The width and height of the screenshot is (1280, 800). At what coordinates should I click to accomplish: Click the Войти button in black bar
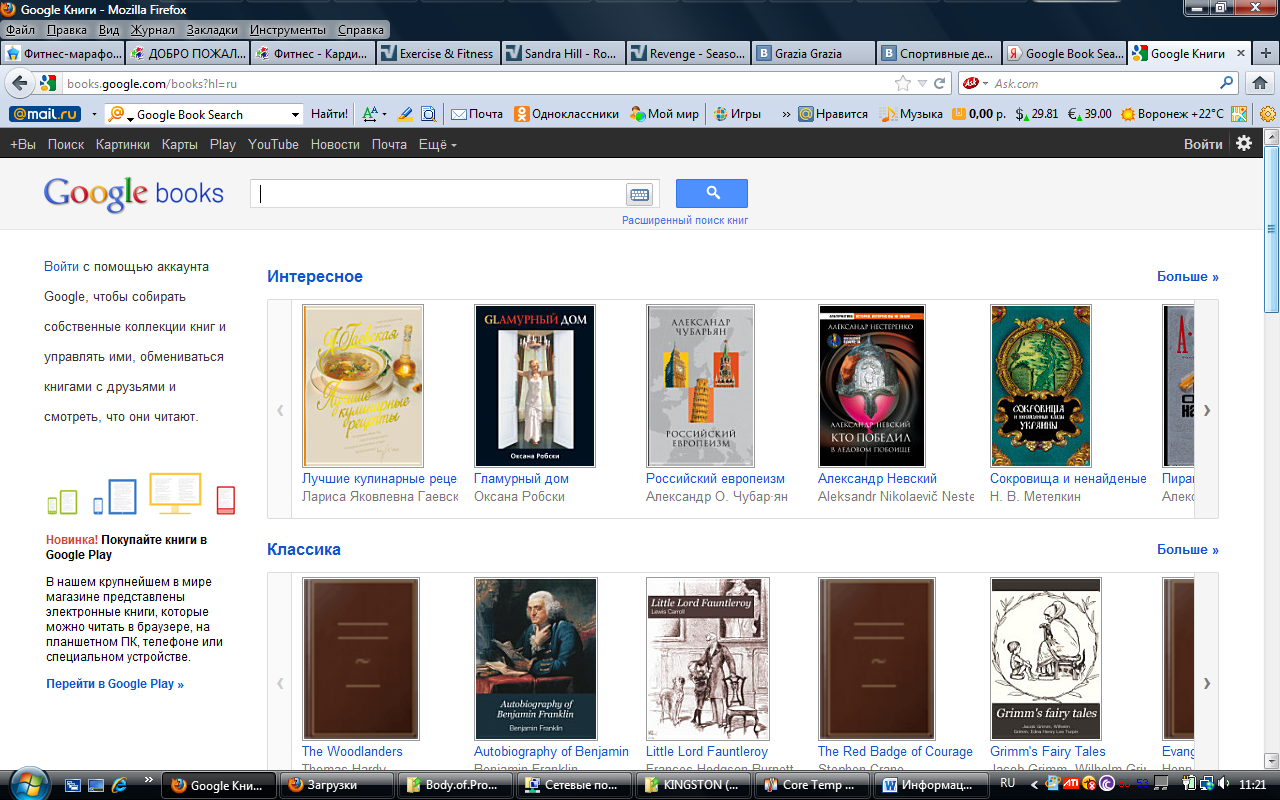tap(1203, 144)
